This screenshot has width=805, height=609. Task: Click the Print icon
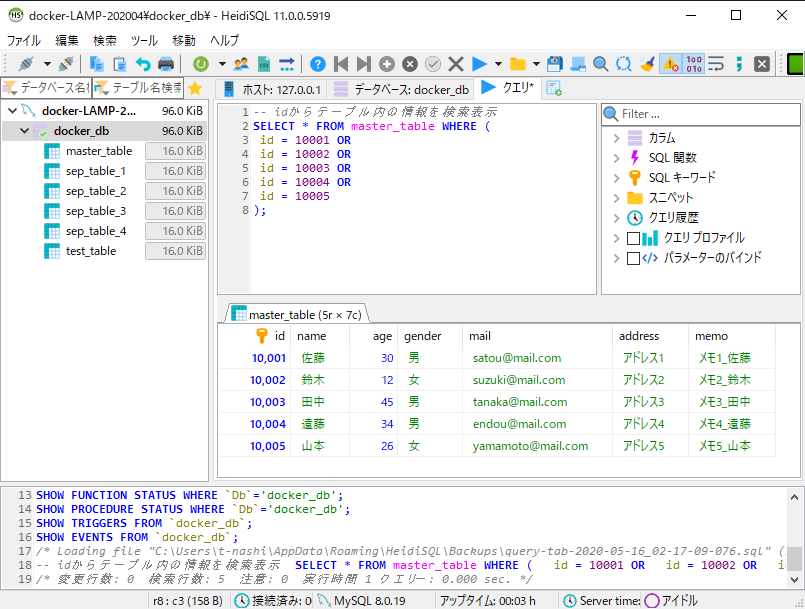[x=166, y=64]
